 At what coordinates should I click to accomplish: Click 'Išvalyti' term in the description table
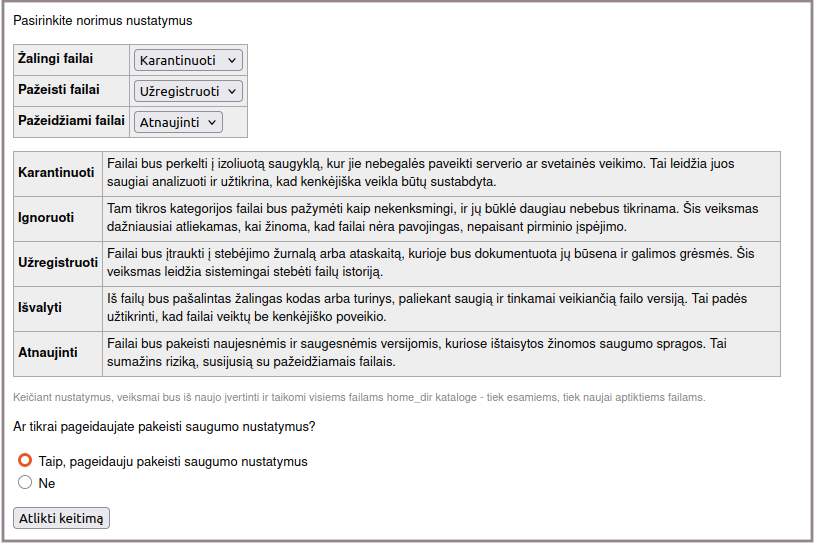click(41, 307)
